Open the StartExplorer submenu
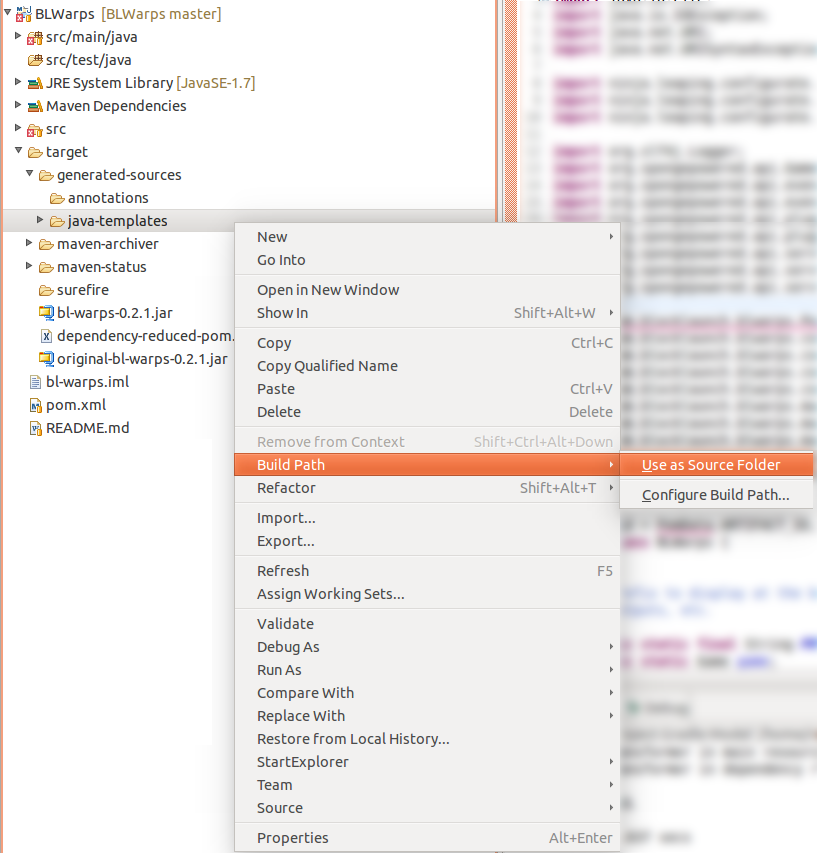Viewport: 817px width, 853px height. click(427, 762)
